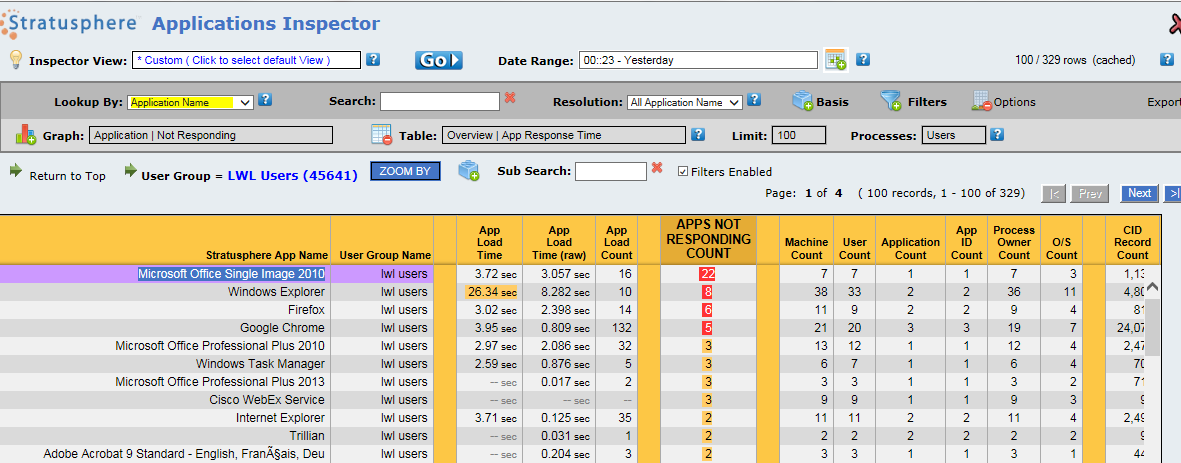1181x463 pixels.
Task: Expand the Lookup By dropdown
Action: pos(243,102)
